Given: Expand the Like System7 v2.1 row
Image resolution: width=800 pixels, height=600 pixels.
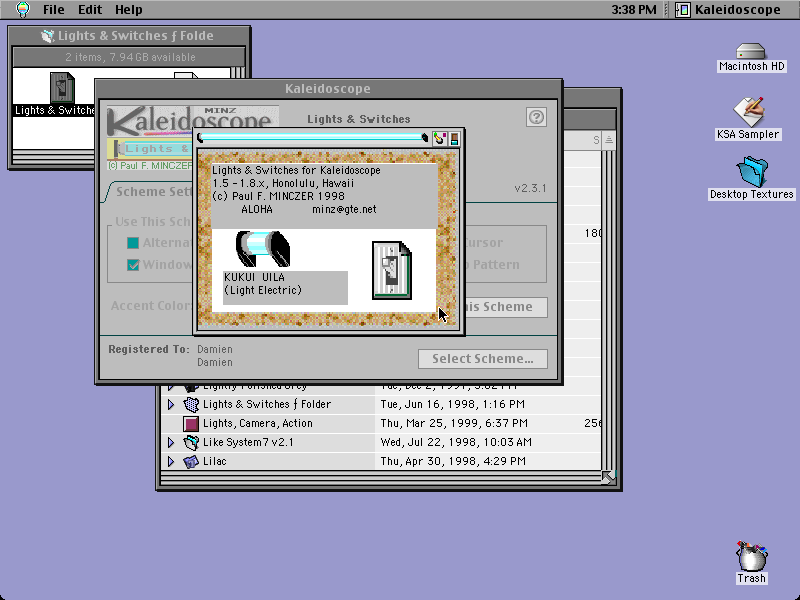Looking at the screenshot, I should tap(171, 442).
